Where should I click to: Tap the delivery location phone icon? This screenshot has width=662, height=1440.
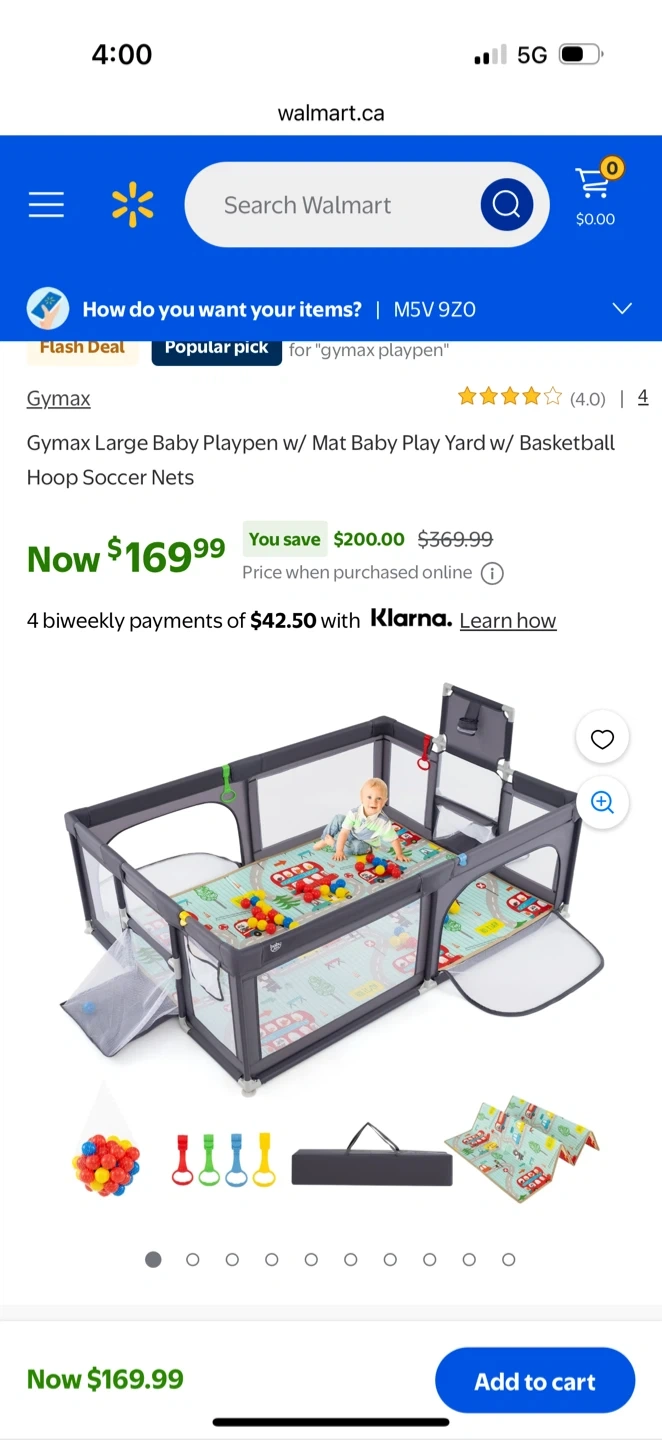(x=48, y=309)
